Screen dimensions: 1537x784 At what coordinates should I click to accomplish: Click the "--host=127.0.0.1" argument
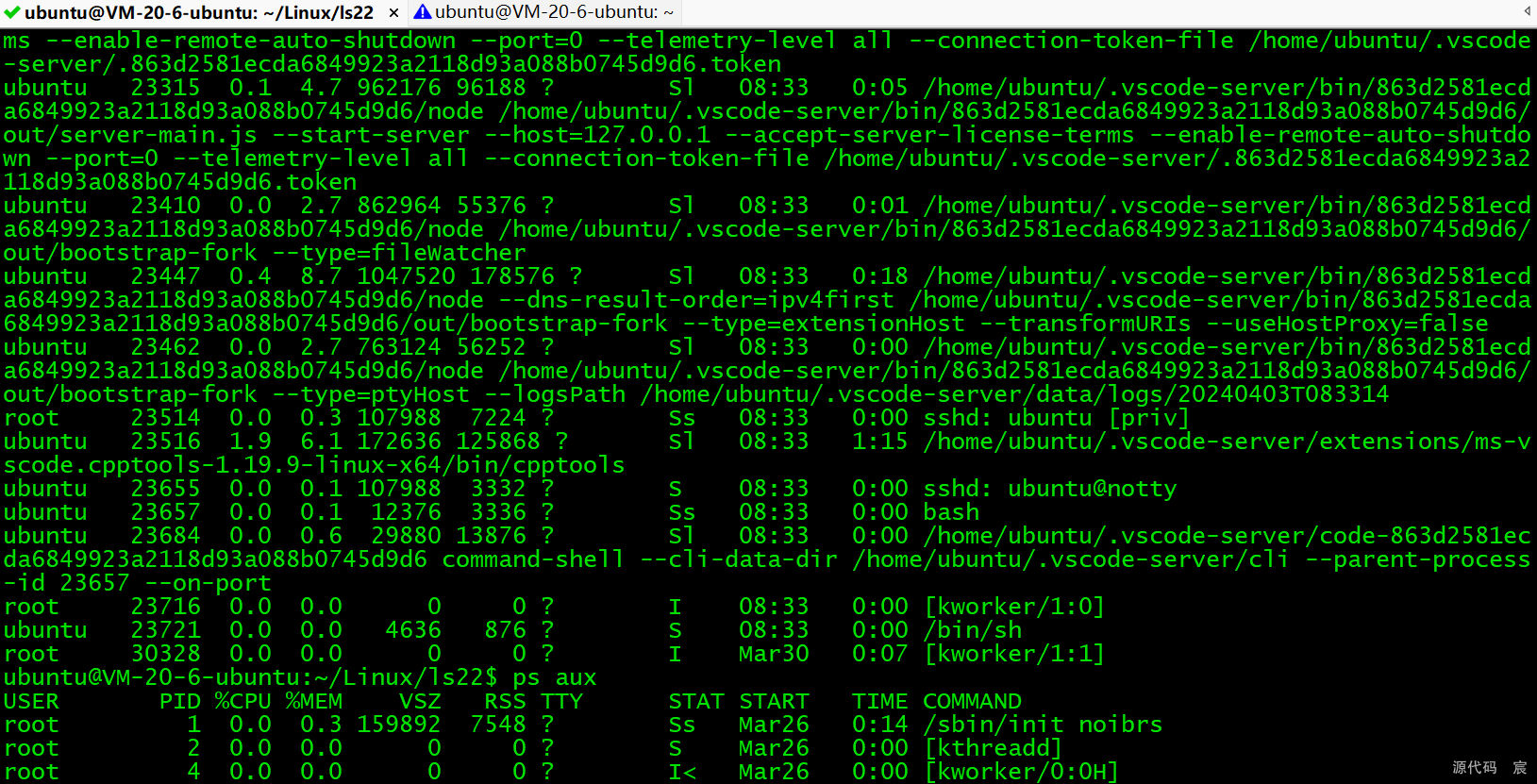(597, 135)
